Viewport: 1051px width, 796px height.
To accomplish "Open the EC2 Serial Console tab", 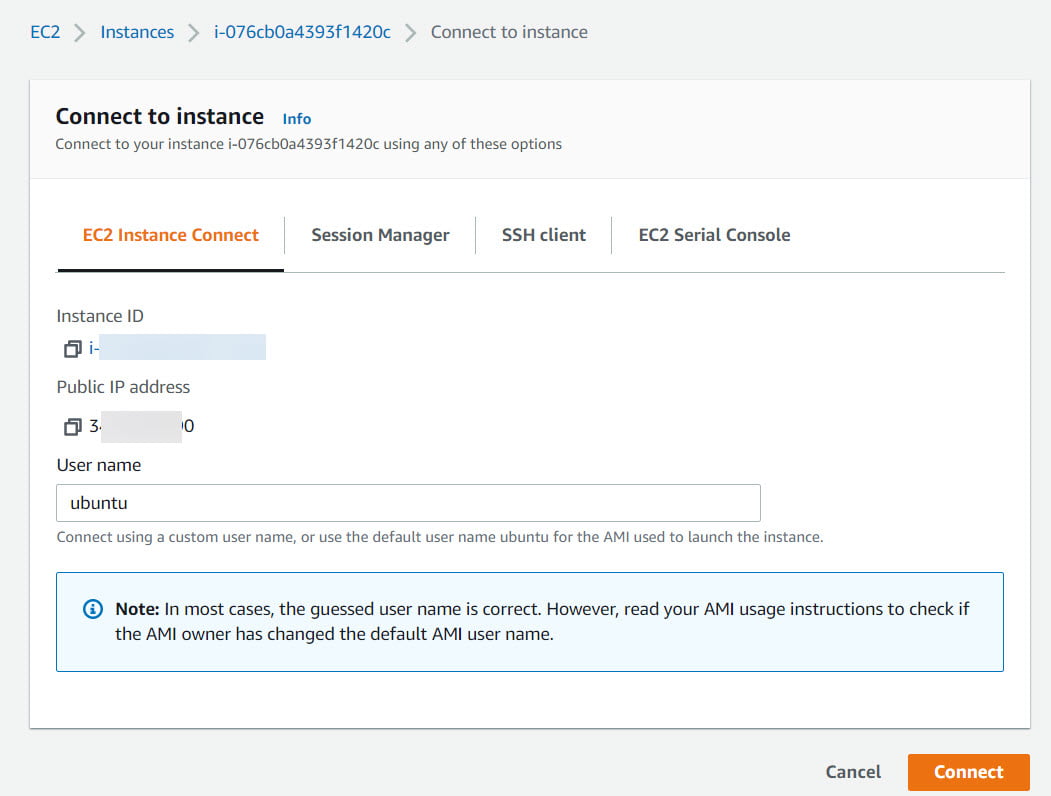I will pyautogui.click(x=715, y=235).
